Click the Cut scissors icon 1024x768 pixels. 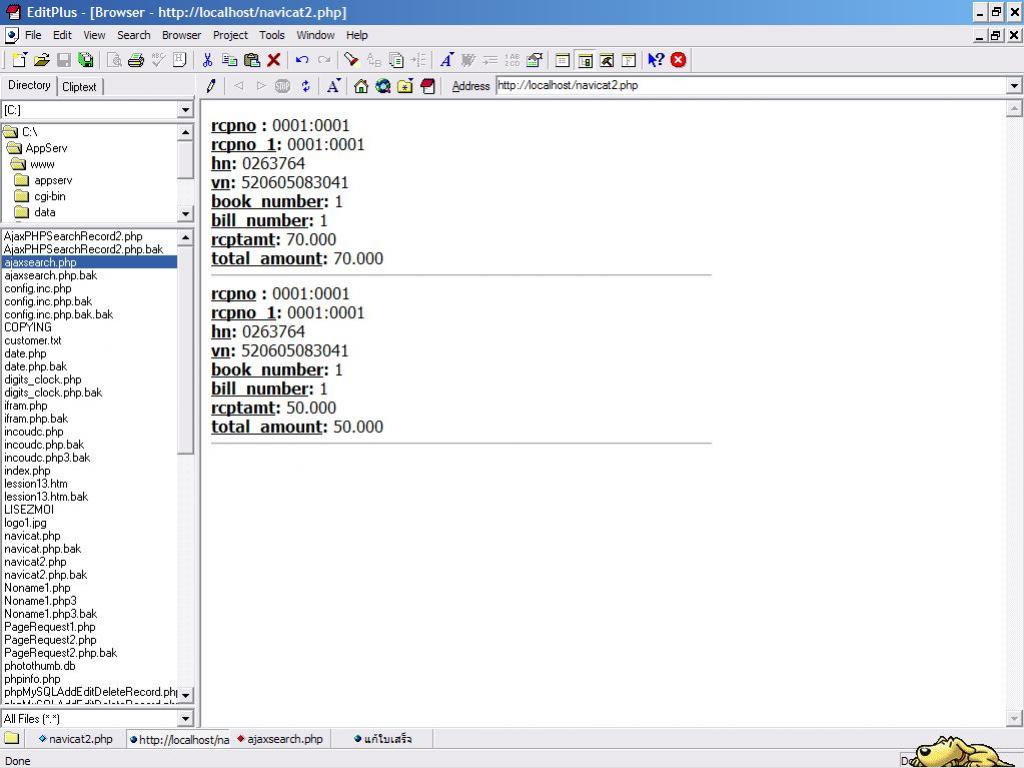pos(207,60)
